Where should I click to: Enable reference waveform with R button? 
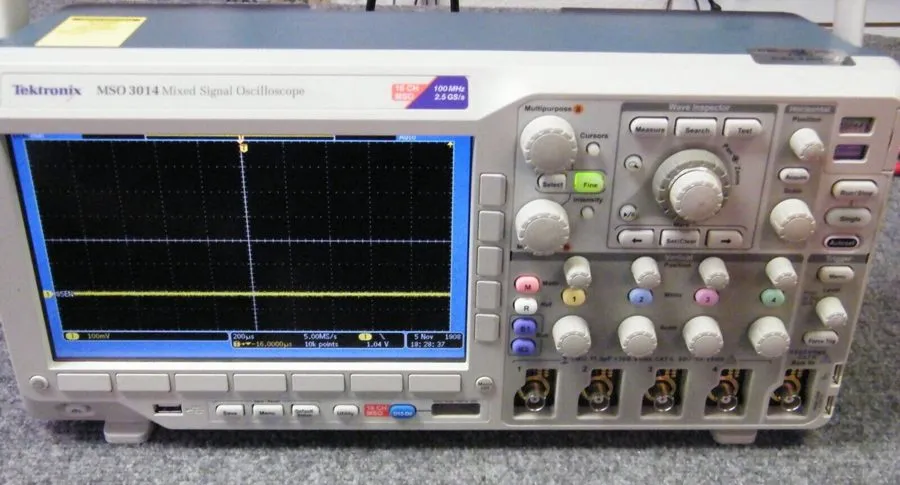click(x=525, y=306)
